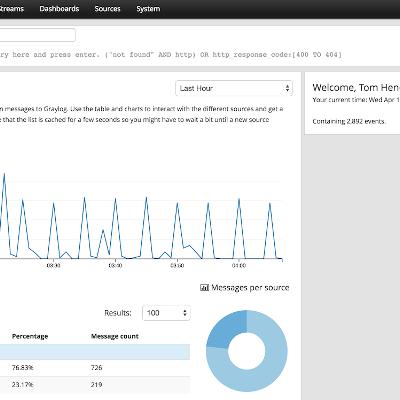The width and height of the screenshot is (400, 400).
Task: Open the Results 100 dropdown
Action: (x=166, y=313)
